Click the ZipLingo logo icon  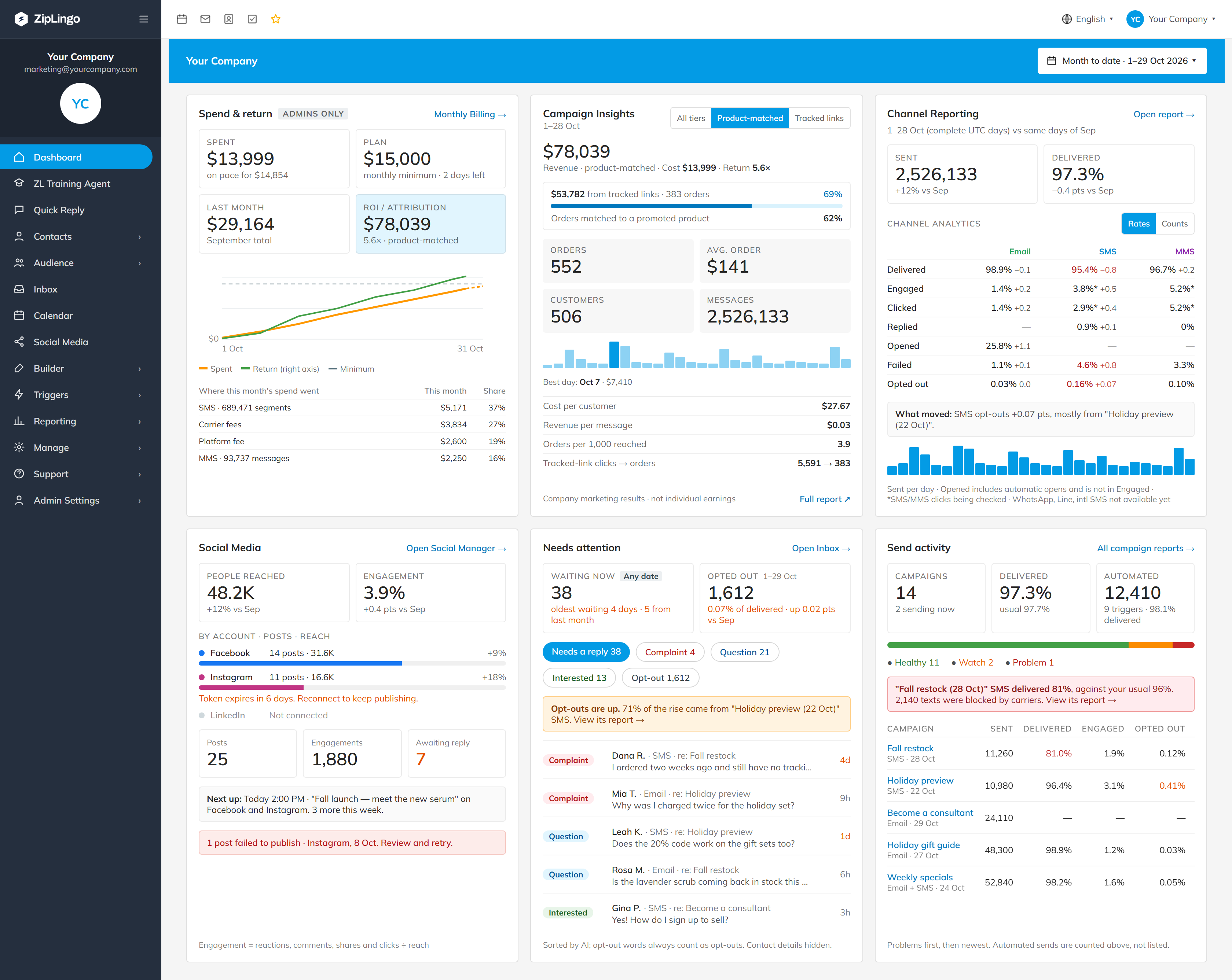click(x=21, y=19)
